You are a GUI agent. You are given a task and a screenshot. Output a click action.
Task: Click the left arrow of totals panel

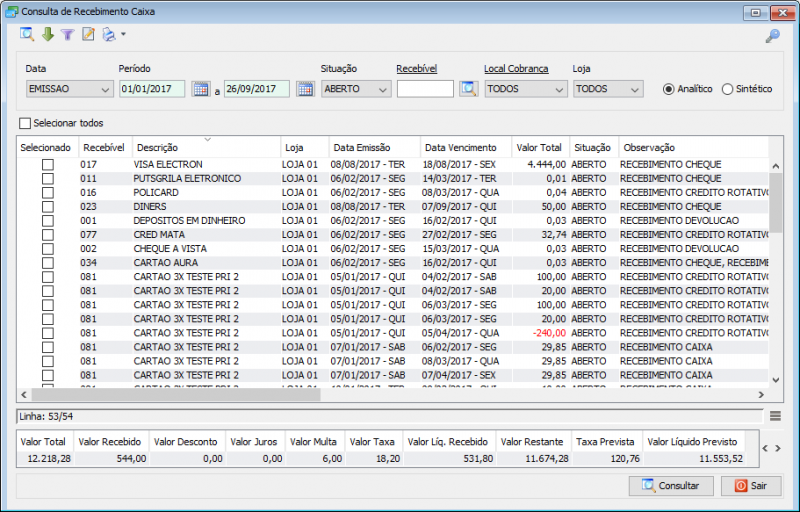[765, 448]
